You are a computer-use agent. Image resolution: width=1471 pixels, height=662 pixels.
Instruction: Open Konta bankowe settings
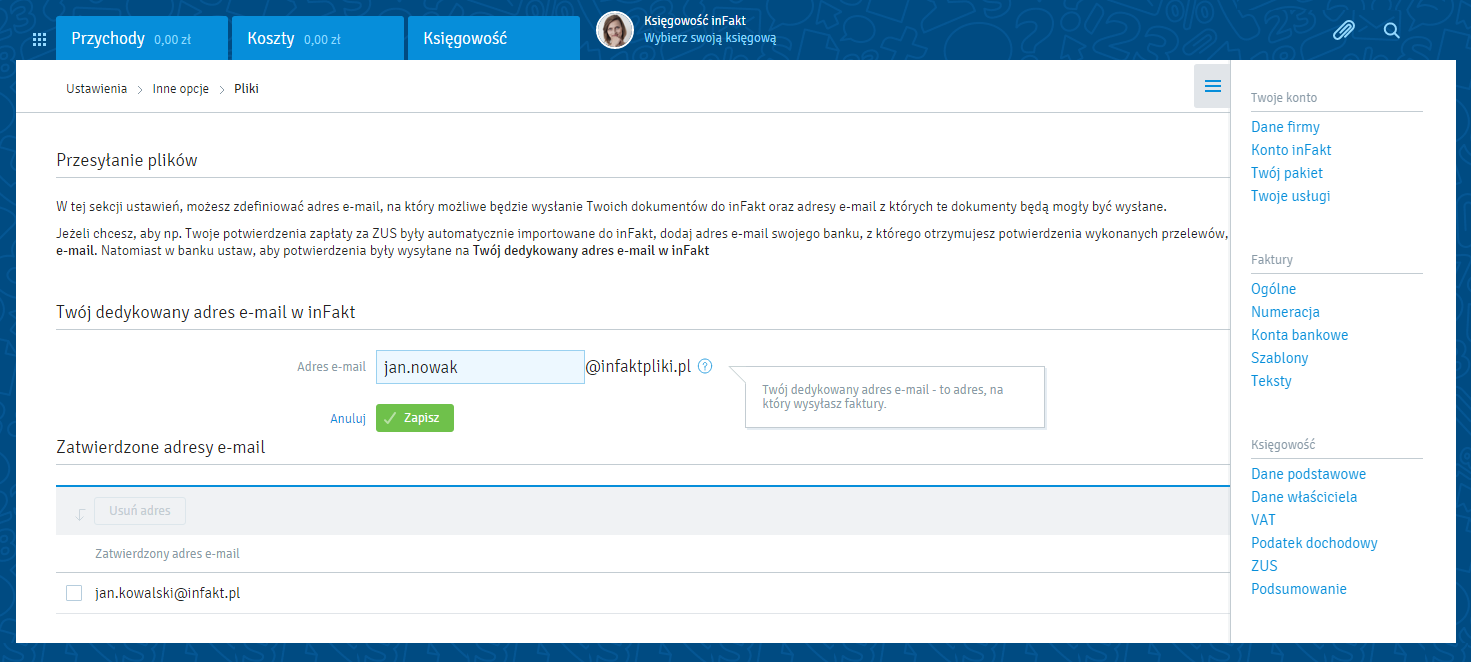pyautogui.click(x=1299, y=335)
